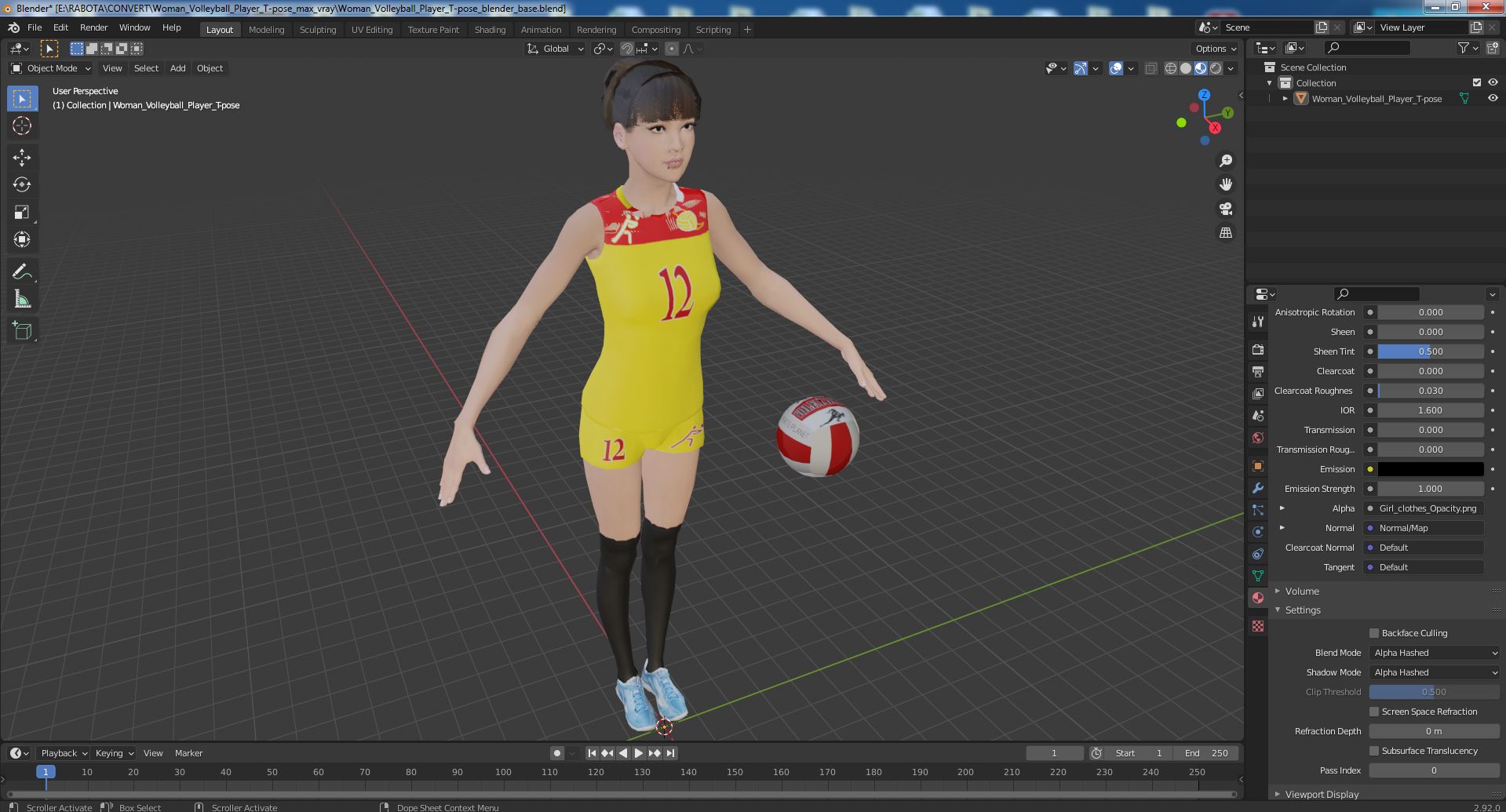1506x812 pixels.
Task: Click the Normal Map link field
Action: 1424,528
